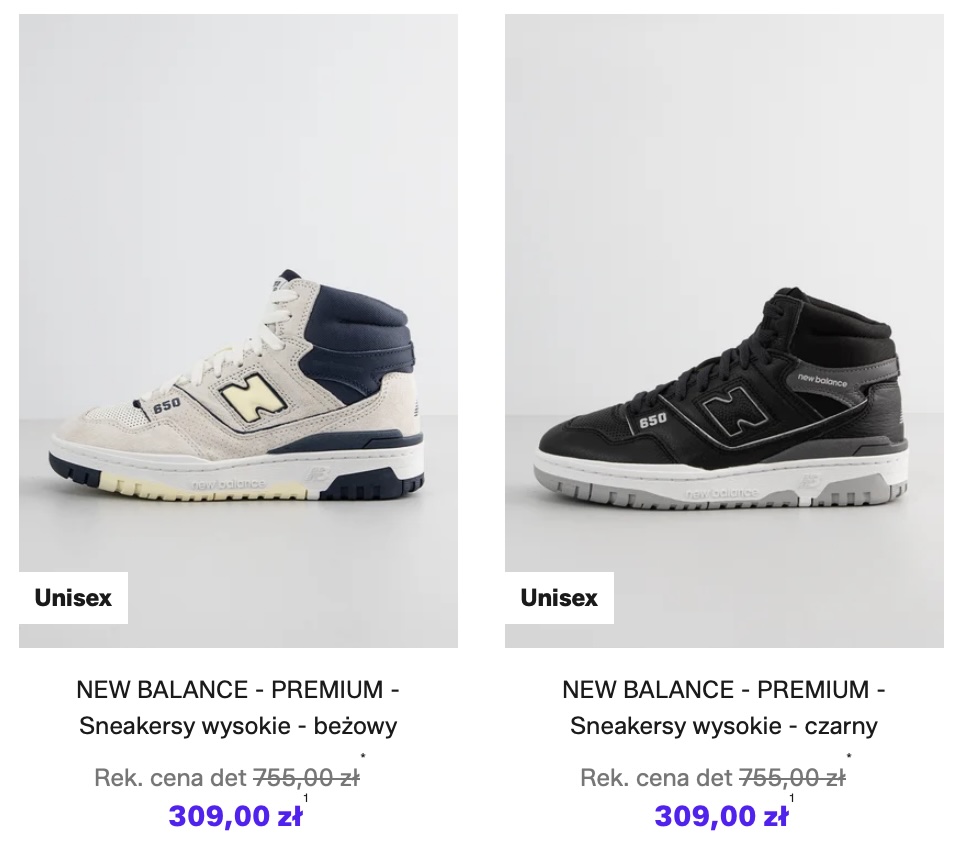The height and width of the screenshot is (850, 958).
Task: Click the crossed-out 755,00 zł under czarny
Action: coord(792,777)
